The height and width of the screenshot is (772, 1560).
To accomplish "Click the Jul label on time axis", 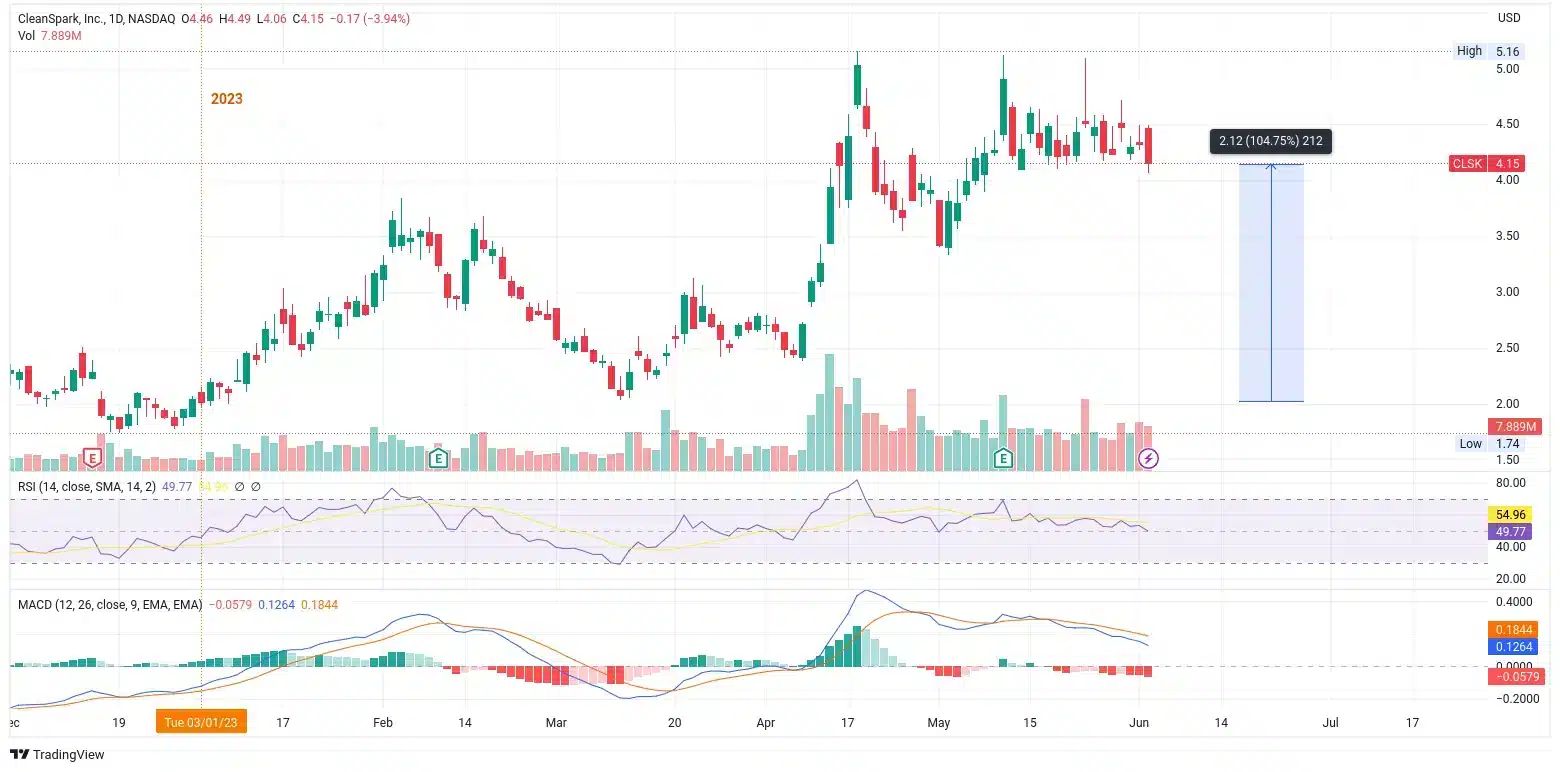I will tap(1330, 722).
